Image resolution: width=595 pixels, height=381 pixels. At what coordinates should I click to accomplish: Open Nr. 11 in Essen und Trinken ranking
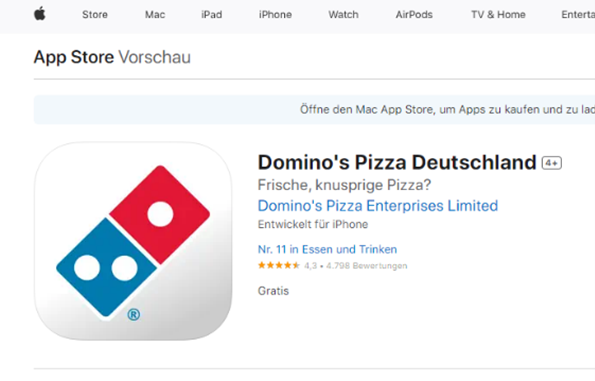point(327,249)
